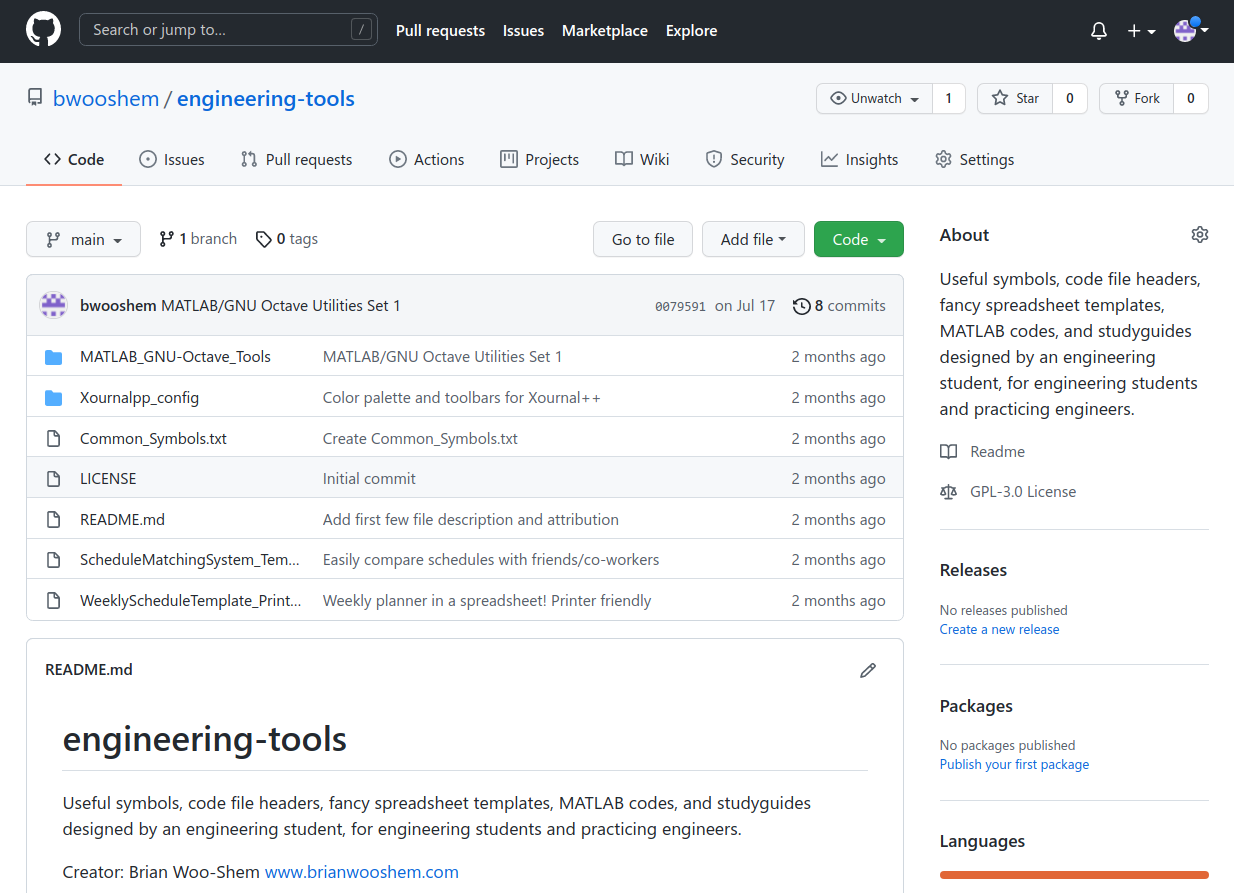Open the LICENSE file name link
The width and height of the screenshot is (1234, 893).
tap(108, 479)
